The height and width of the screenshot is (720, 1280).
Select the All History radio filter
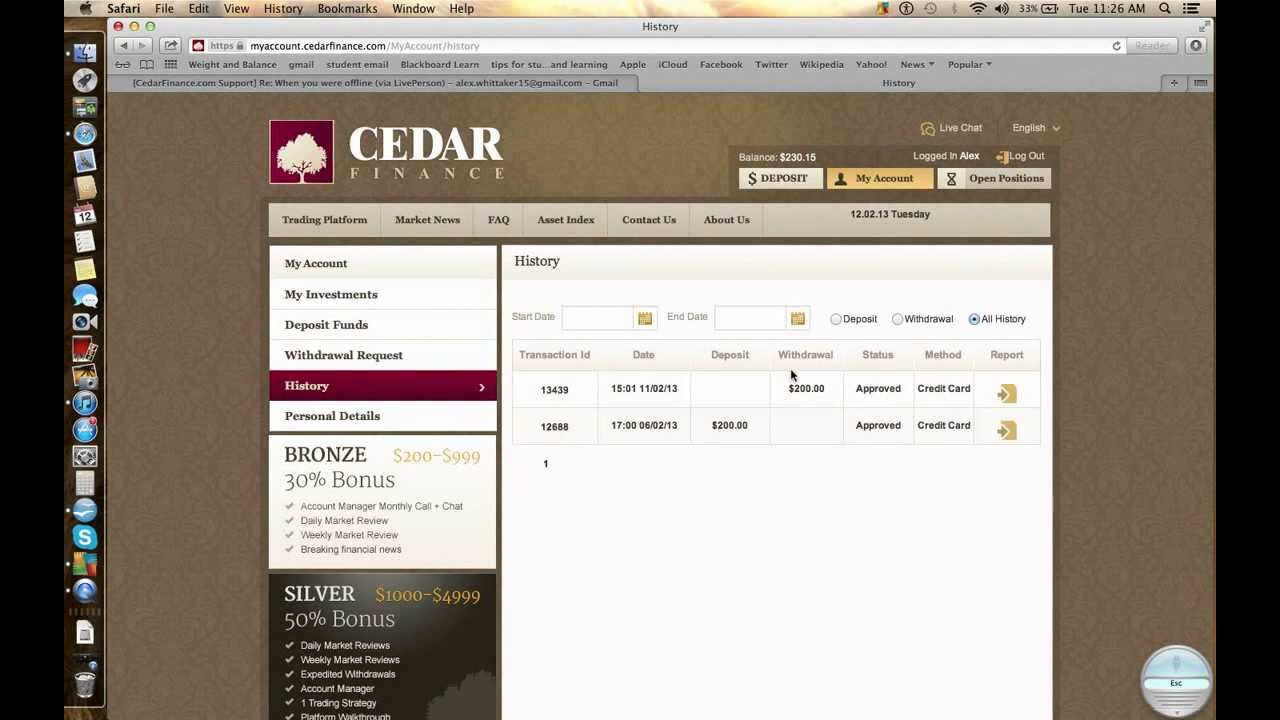(x=974, y=319)
